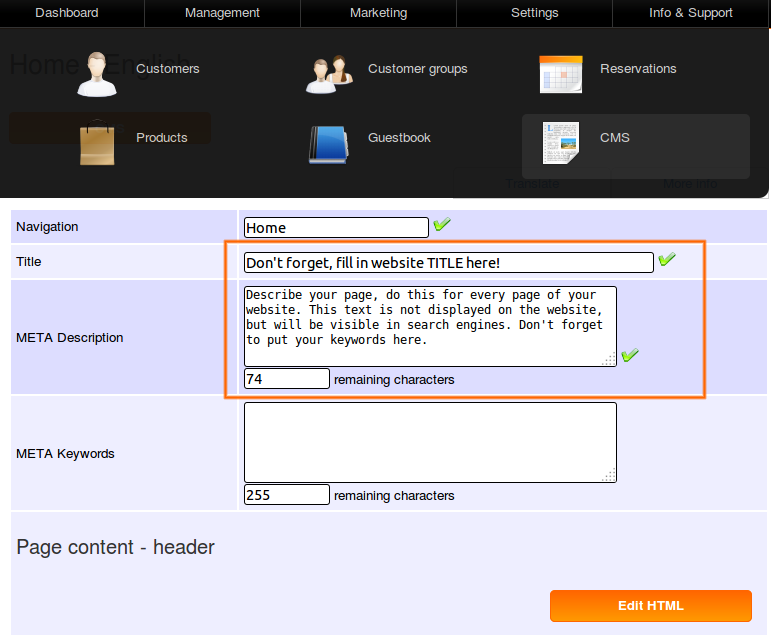Screen dimensions: 771x635
Task: Open Customer groups icon
Action: pos(329,72)
